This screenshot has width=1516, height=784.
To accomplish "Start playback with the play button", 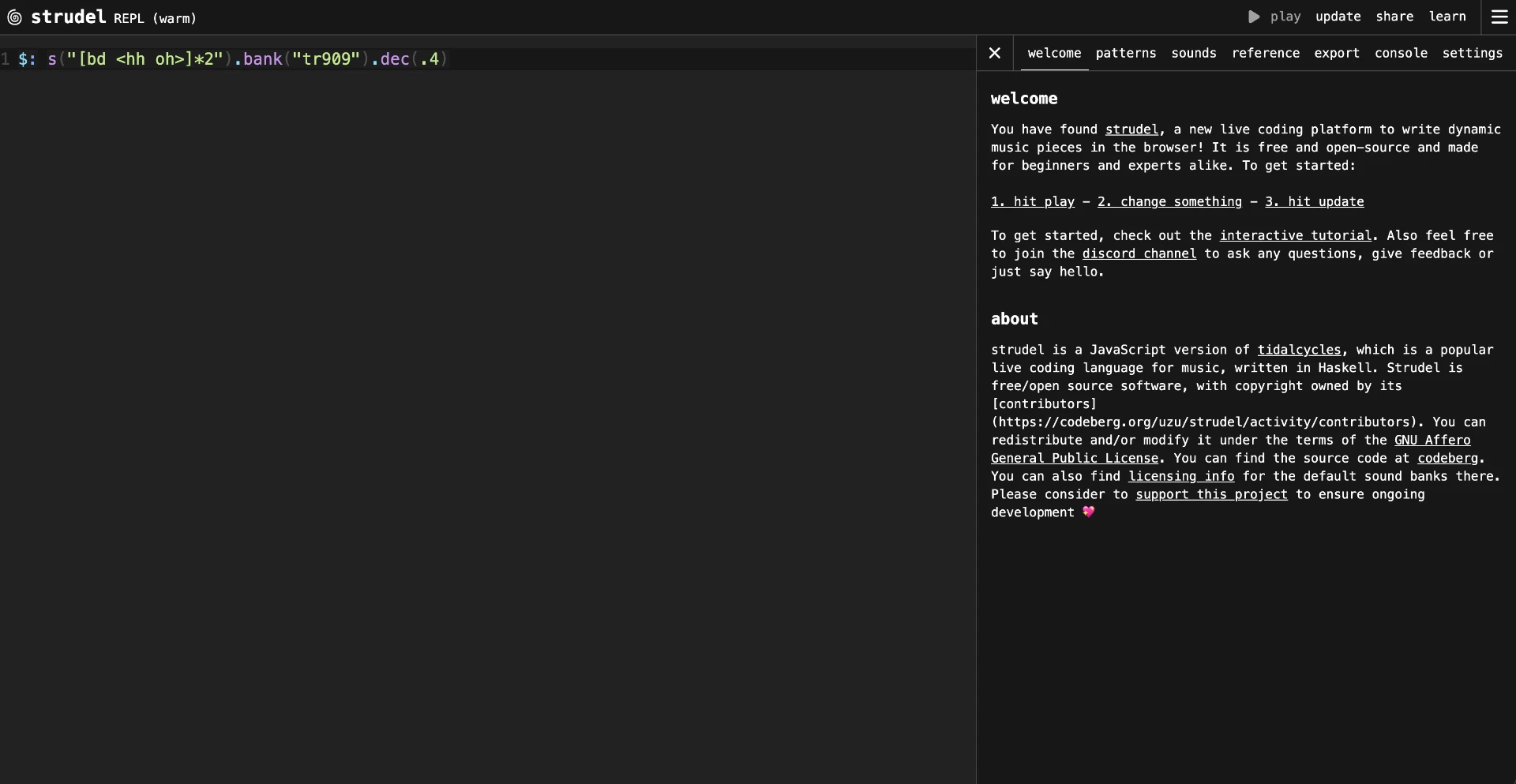I will [x=1274, y=17].
